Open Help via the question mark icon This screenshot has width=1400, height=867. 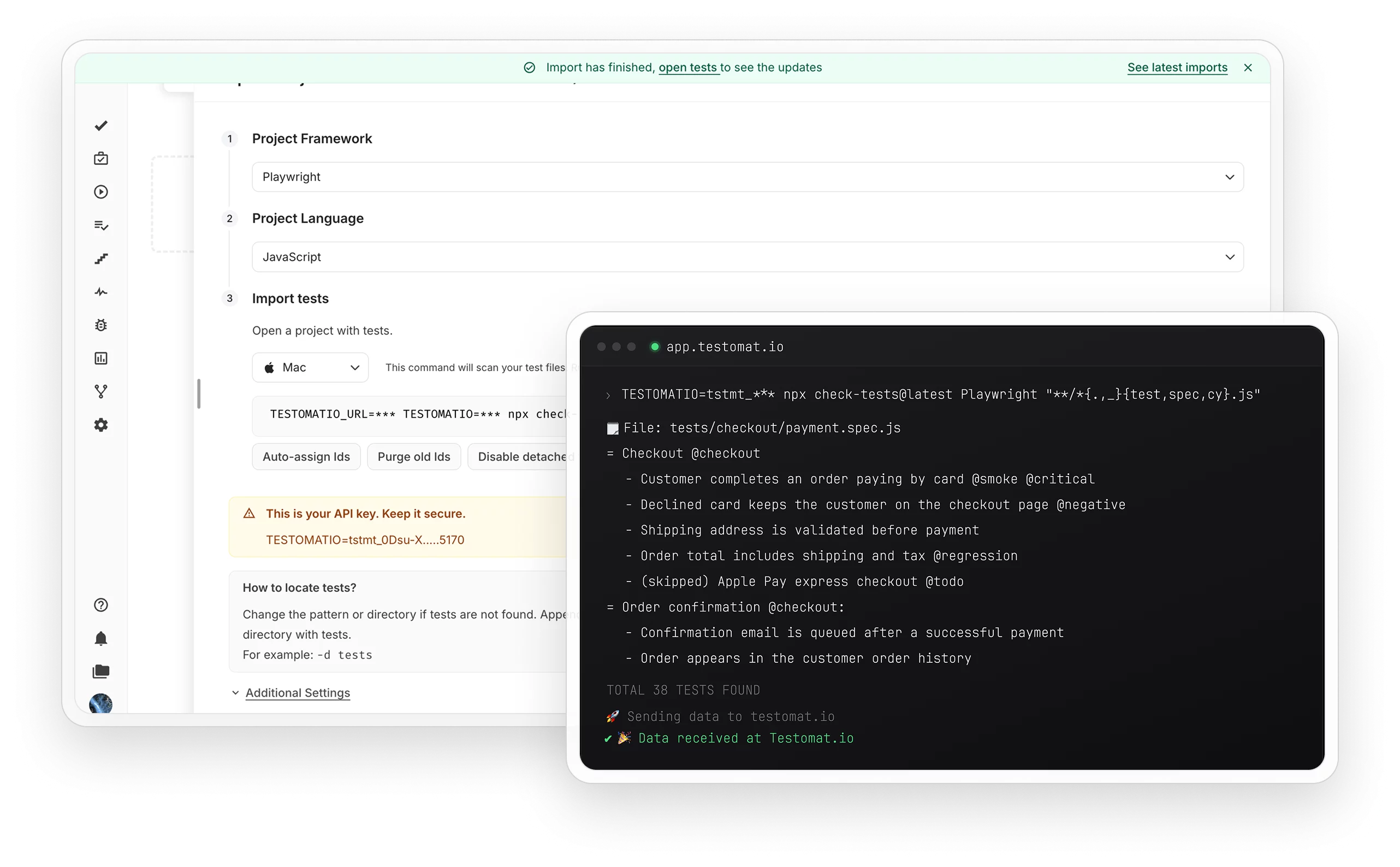coord(101,605)
